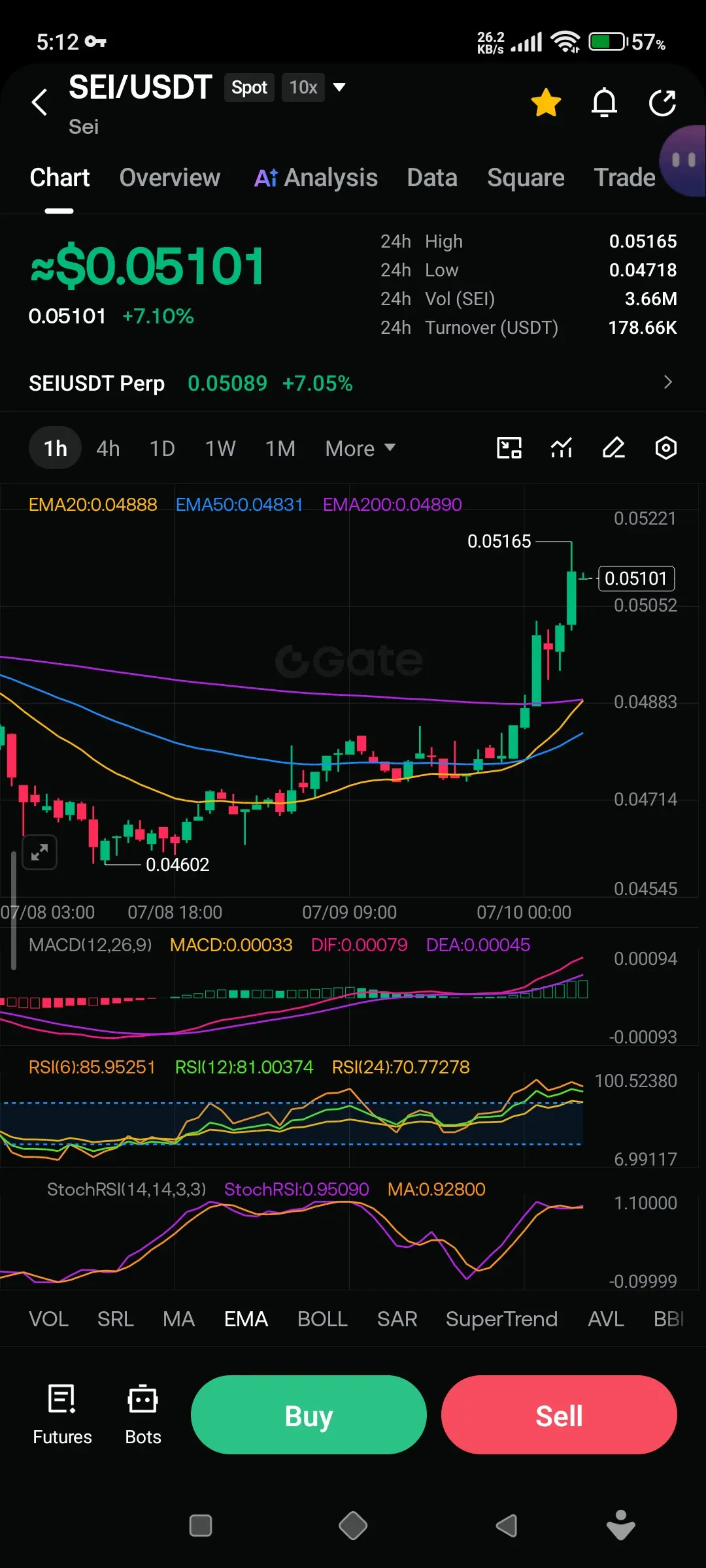Tap the RSI(6):85.95251 label
The height and width of the screenshot is (1568, 706).
(92, 1067)
